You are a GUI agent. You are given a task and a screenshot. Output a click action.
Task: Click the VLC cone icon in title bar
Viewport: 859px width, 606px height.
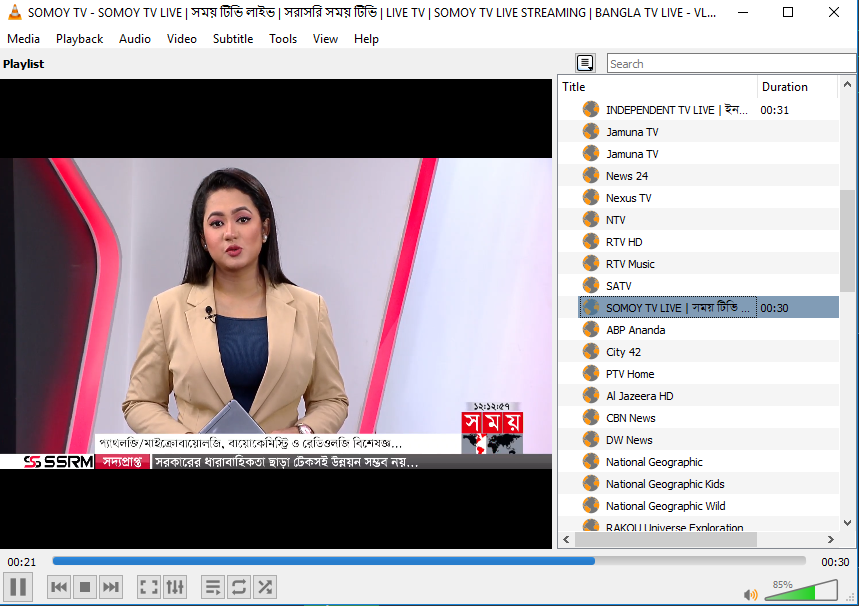(15, 12)
